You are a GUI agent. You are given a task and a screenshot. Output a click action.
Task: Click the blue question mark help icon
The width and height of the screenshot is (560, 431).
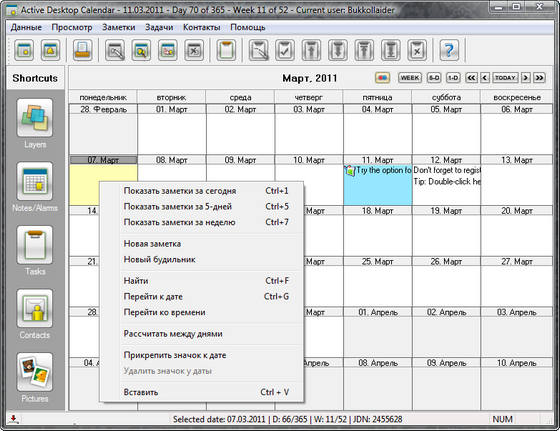(x=449, y=50)
